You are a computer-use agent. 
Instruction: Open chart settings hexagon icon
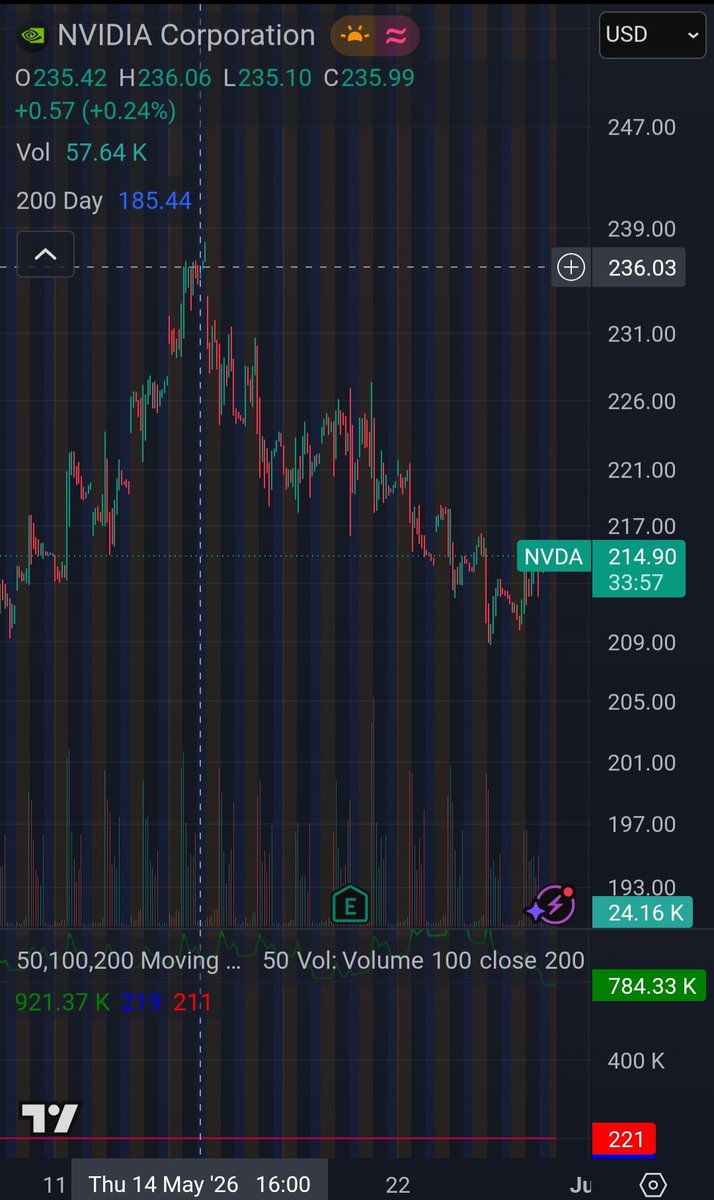point(652,1185)
